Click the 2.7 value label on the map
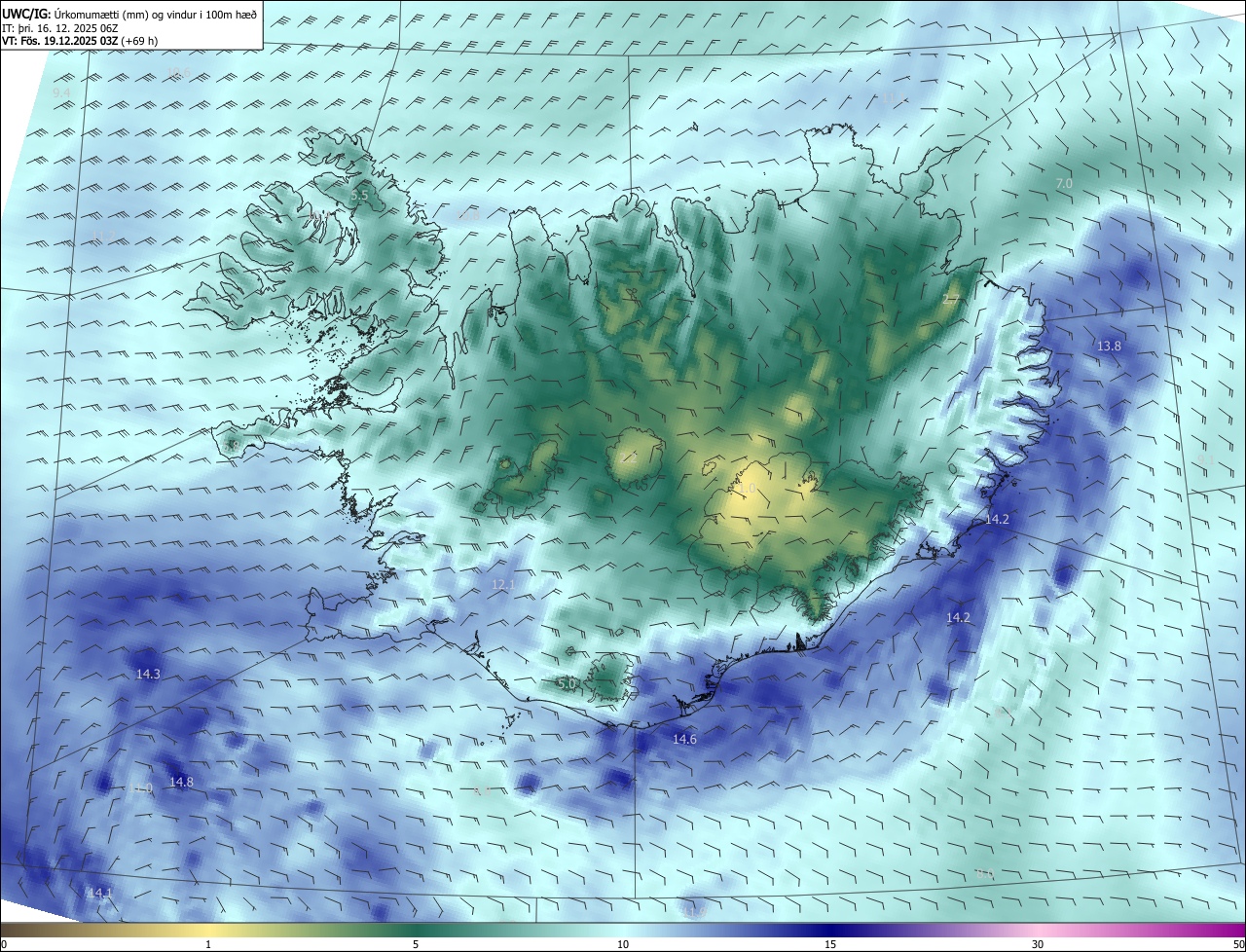Image resolution: width=1246 pixels, height=952 pixels. [951, 300]
